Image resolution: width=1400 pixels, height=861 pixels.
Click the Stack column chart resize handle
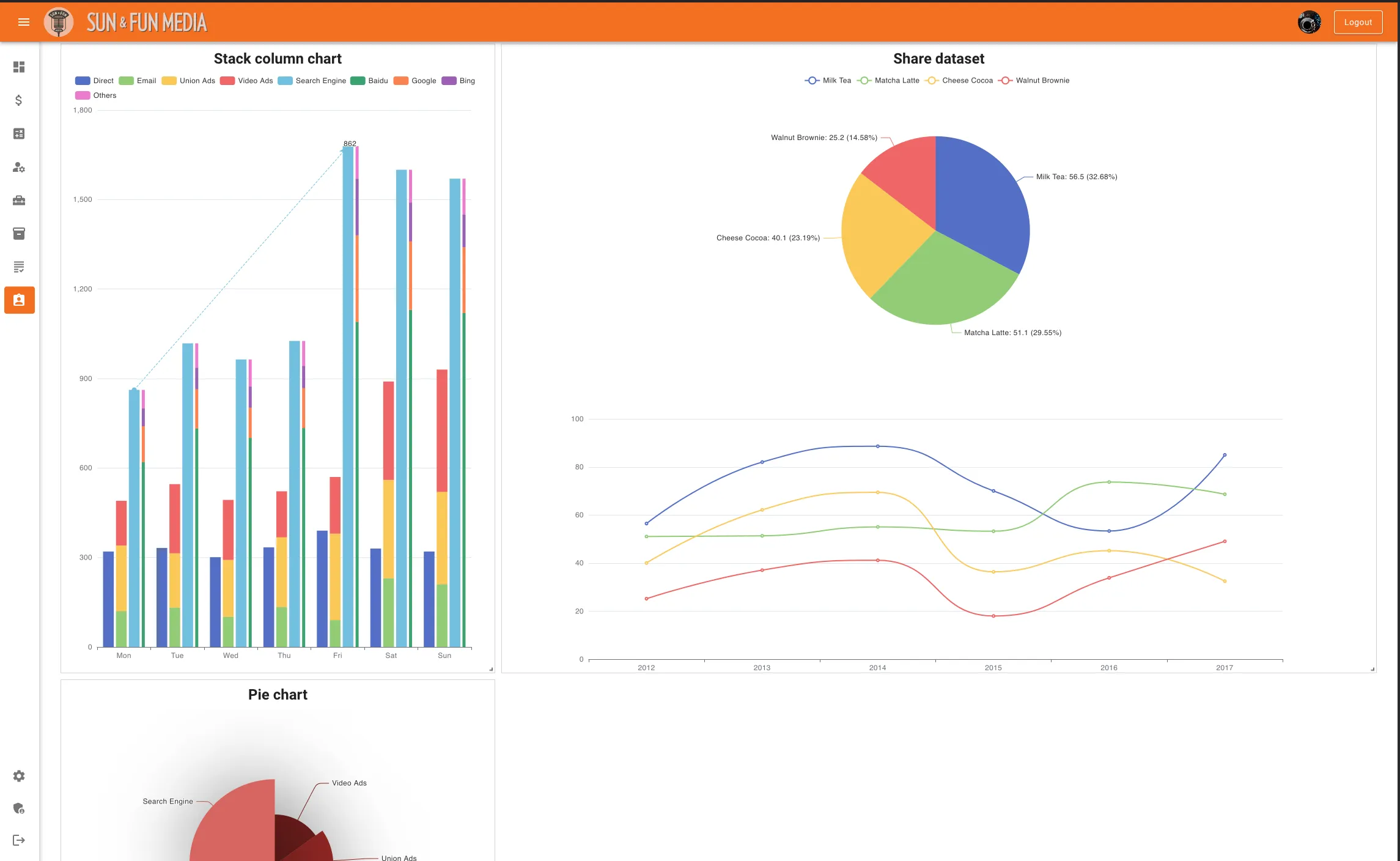pos(491,669)
